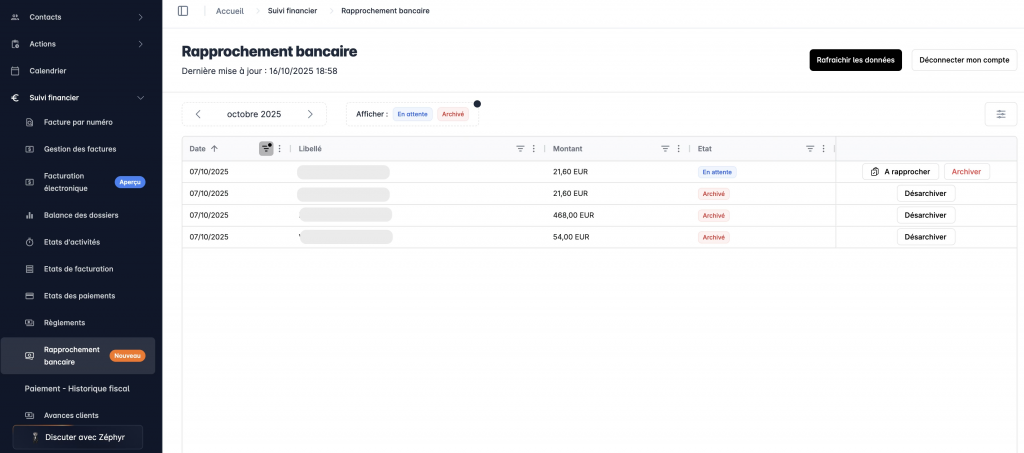Image resolution: width=1024 pixels, height=453 pixels.
Task: Select Règlements in the sidebar
Action: click(64, 322)
